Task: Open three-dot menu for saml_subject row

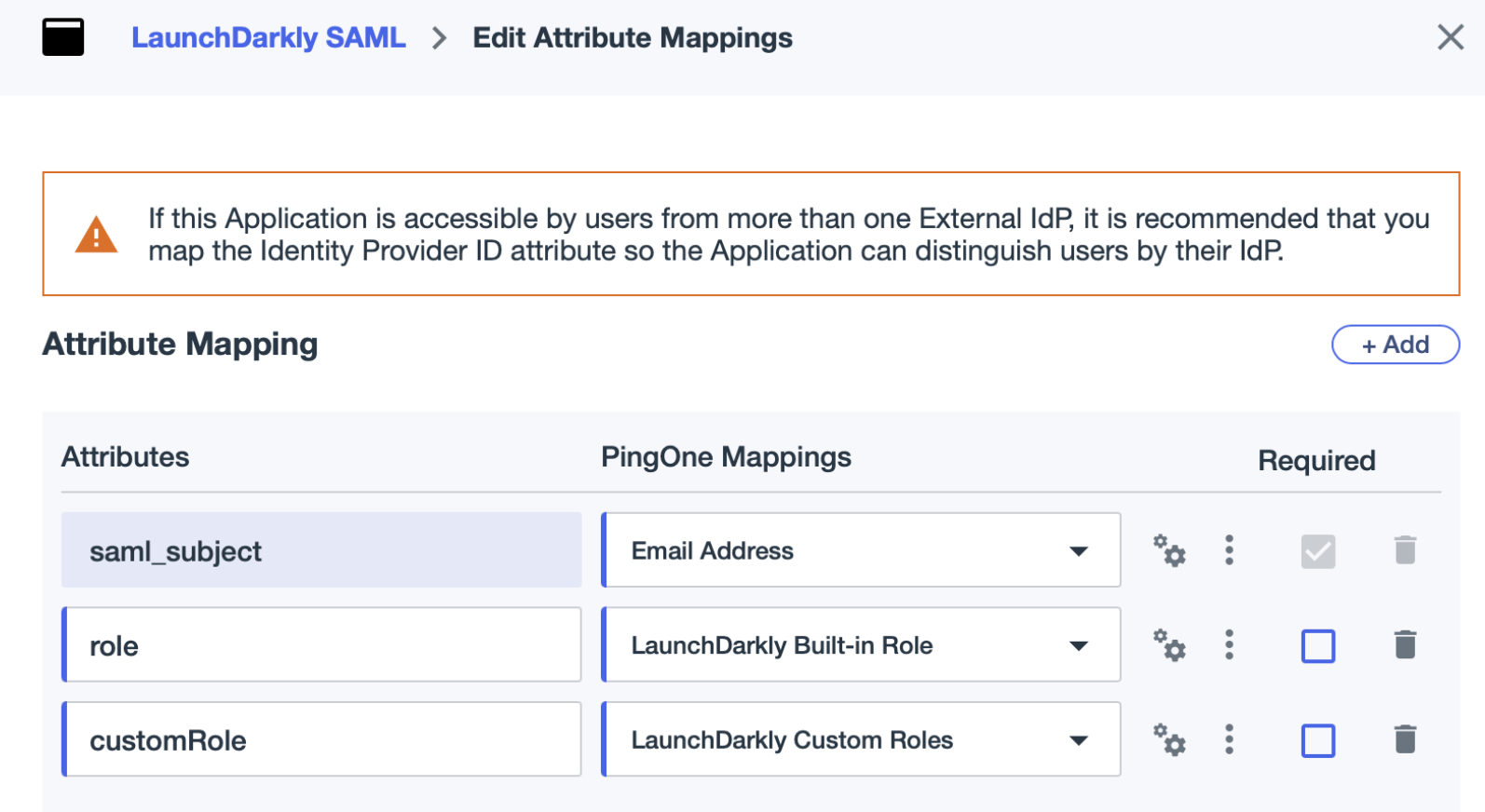Action: click(1229, 550)
